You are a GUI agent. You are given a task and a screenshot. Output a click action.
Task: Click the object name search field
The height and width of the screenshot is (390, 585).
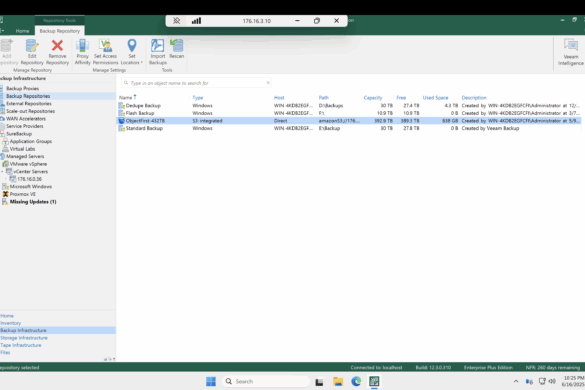click(197, 83)
